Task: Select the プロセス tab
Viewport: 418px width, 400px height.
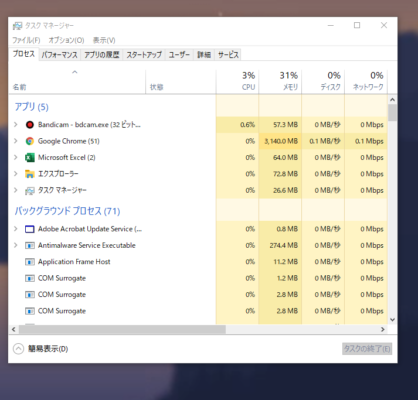Action: [24, 54]
